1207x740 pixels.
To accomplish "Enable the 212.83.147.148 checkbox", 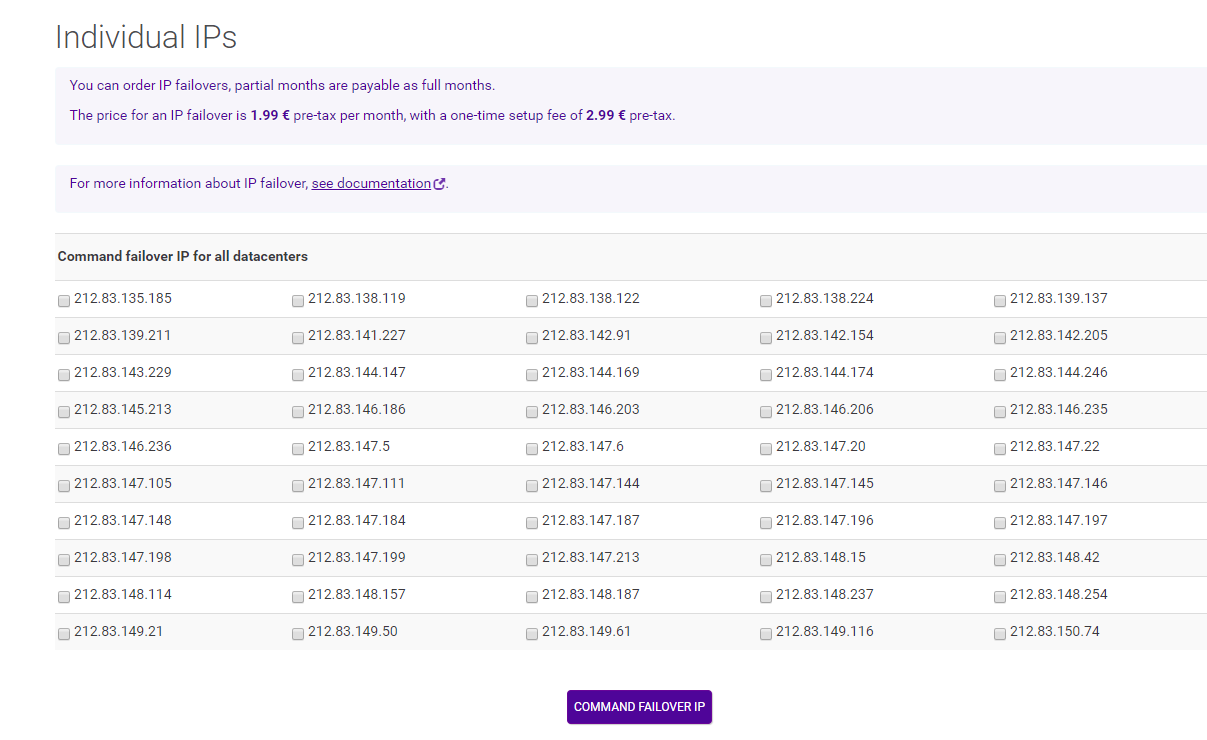I will click(x=64, y=522).
